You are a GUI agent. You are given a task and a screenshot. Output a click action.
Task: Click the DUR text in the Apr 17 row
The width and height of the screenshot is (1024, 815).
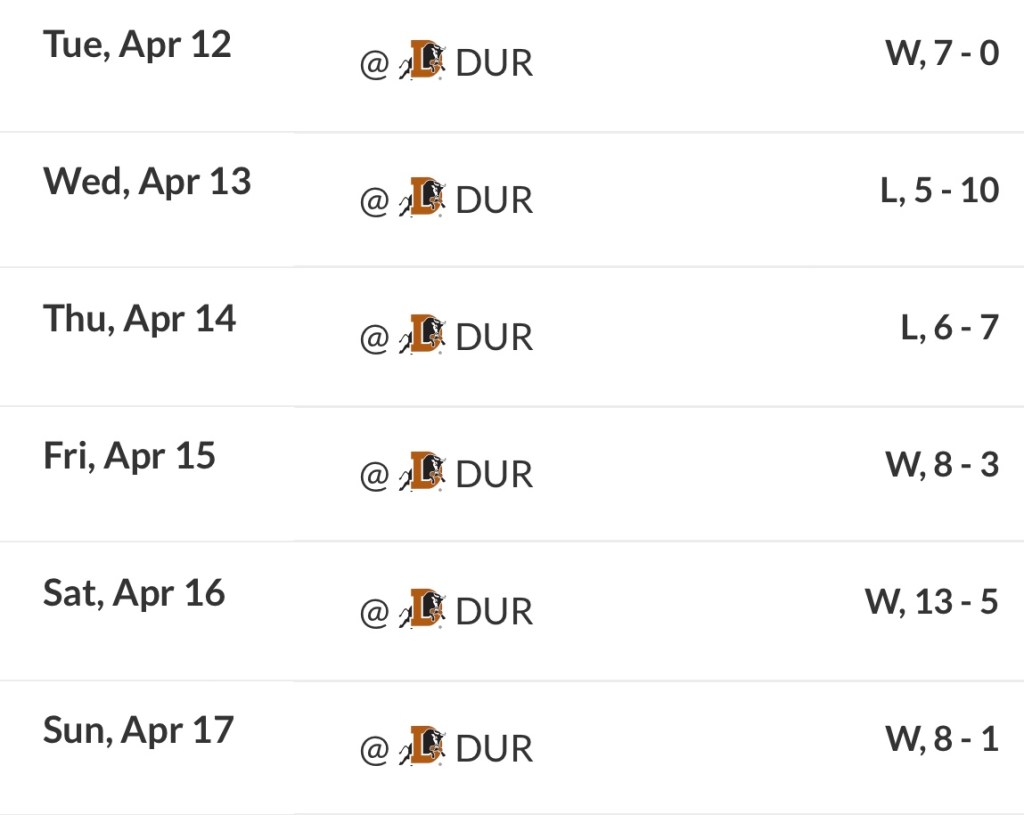(x=494, y=748)
